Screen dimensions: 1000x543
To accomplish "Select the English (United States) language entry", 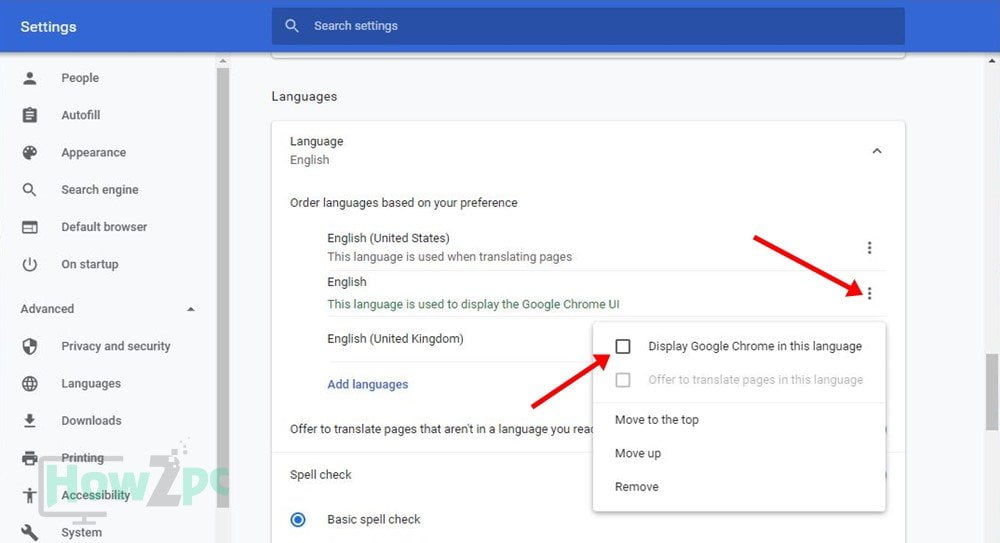I will pyautogui.click(x=388, y=238).
